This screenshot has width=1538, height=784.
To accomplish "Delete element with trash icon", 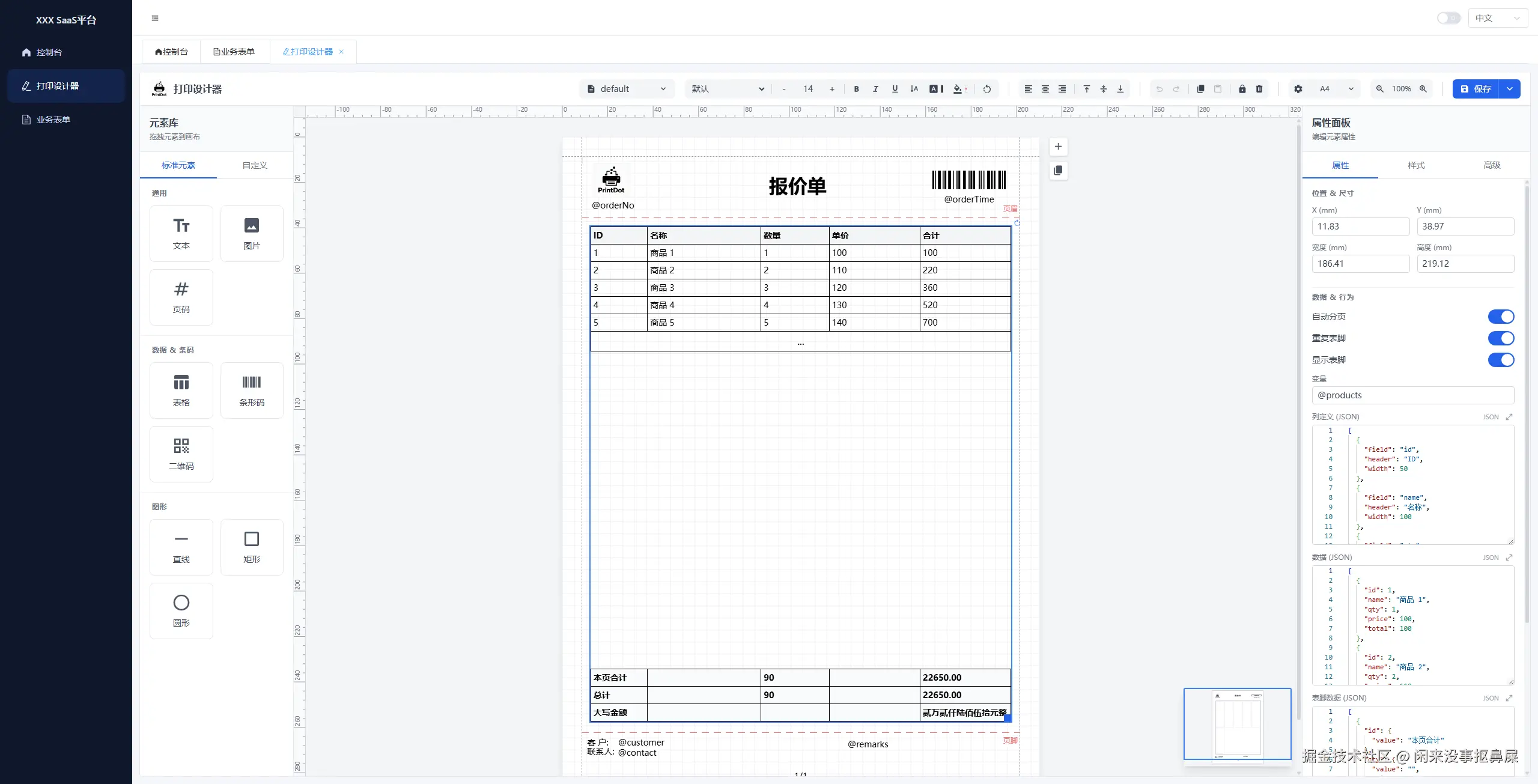I will [1259, 89].
